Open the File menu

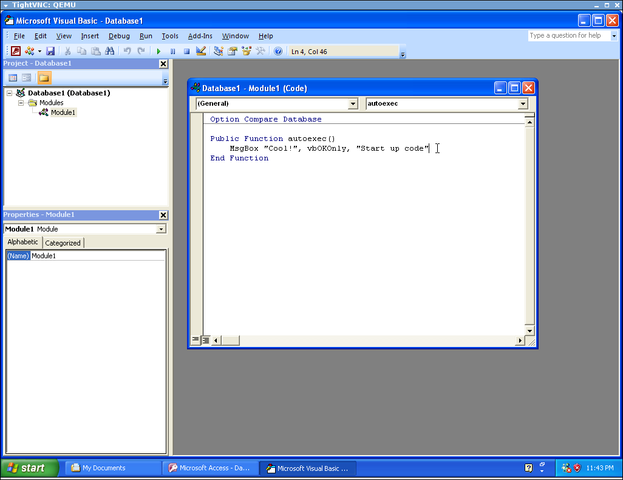tap(19, 36)
